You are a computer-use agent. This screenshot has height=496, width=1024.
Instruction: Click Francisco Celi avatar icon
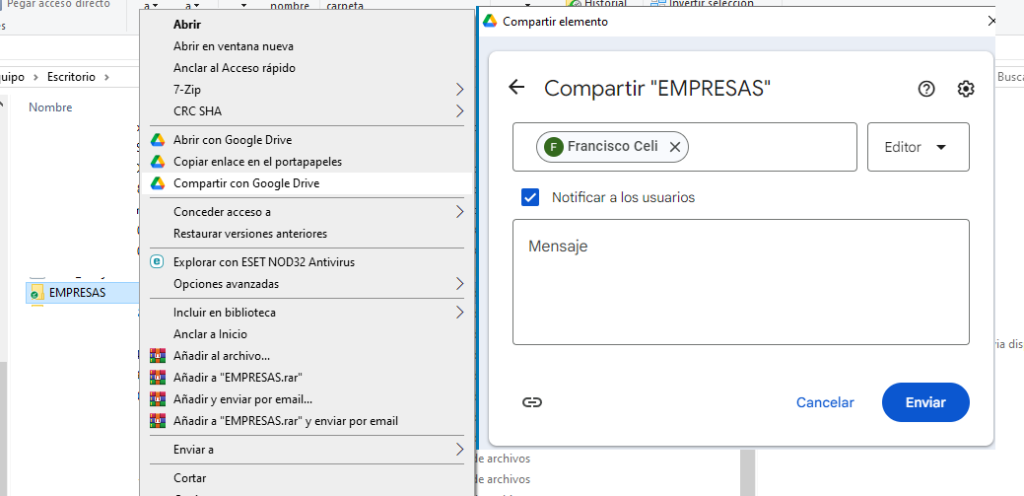(553, 147)
